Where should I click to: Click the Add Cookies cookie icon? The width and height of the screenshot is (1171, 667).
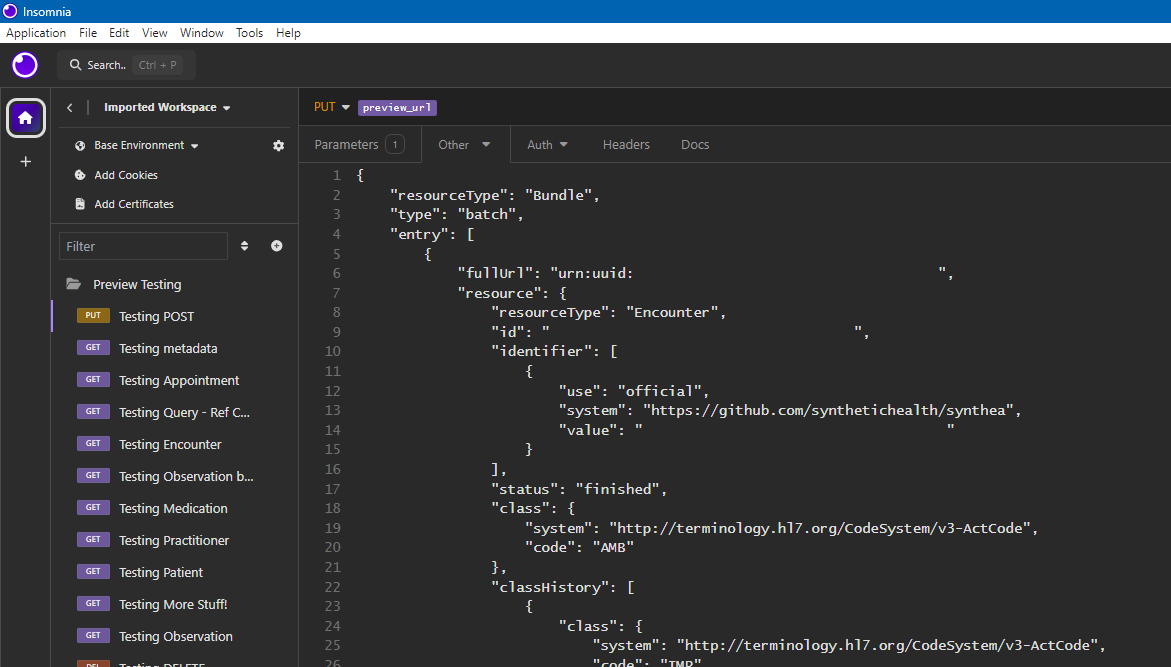click(80, 175)
